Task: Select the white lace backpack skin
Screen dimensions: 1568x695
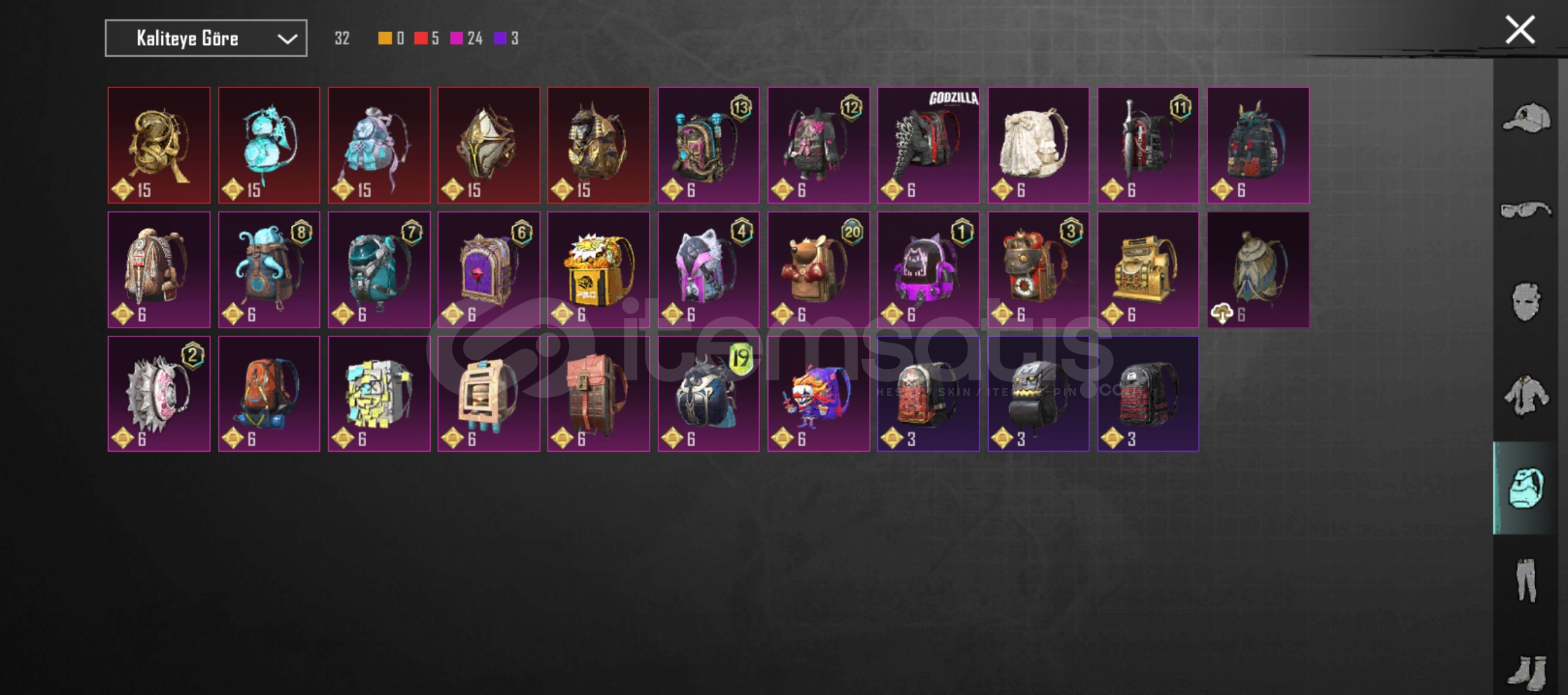Action: click(x=1038, y=145)
